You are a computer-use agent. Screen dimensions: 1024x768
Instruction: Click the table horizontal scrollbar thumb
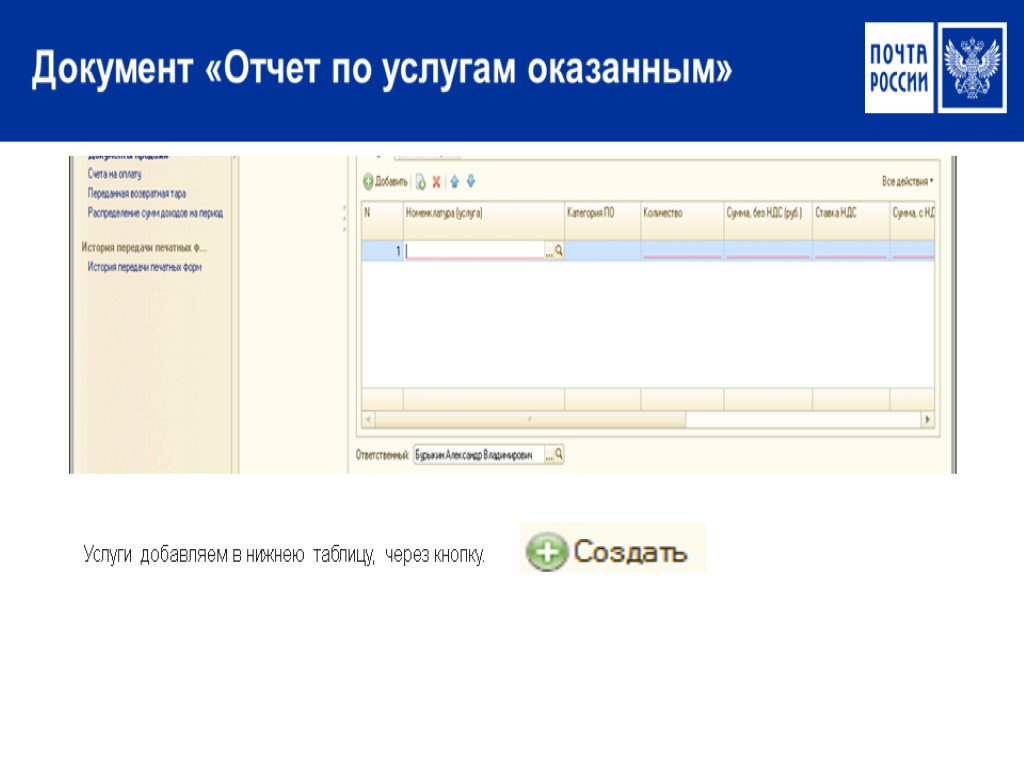(x=530, y=419)
